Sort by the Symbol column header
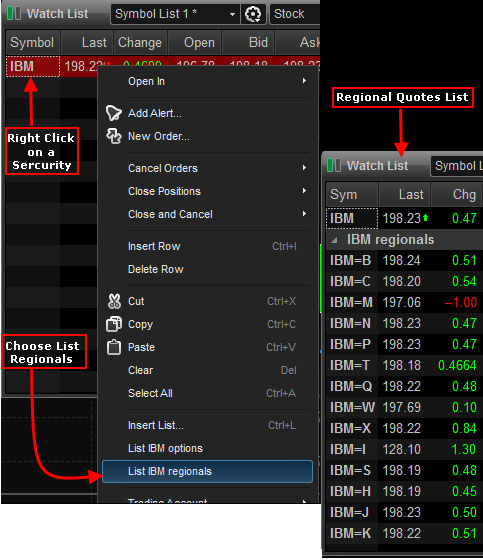 coord(33,42)
